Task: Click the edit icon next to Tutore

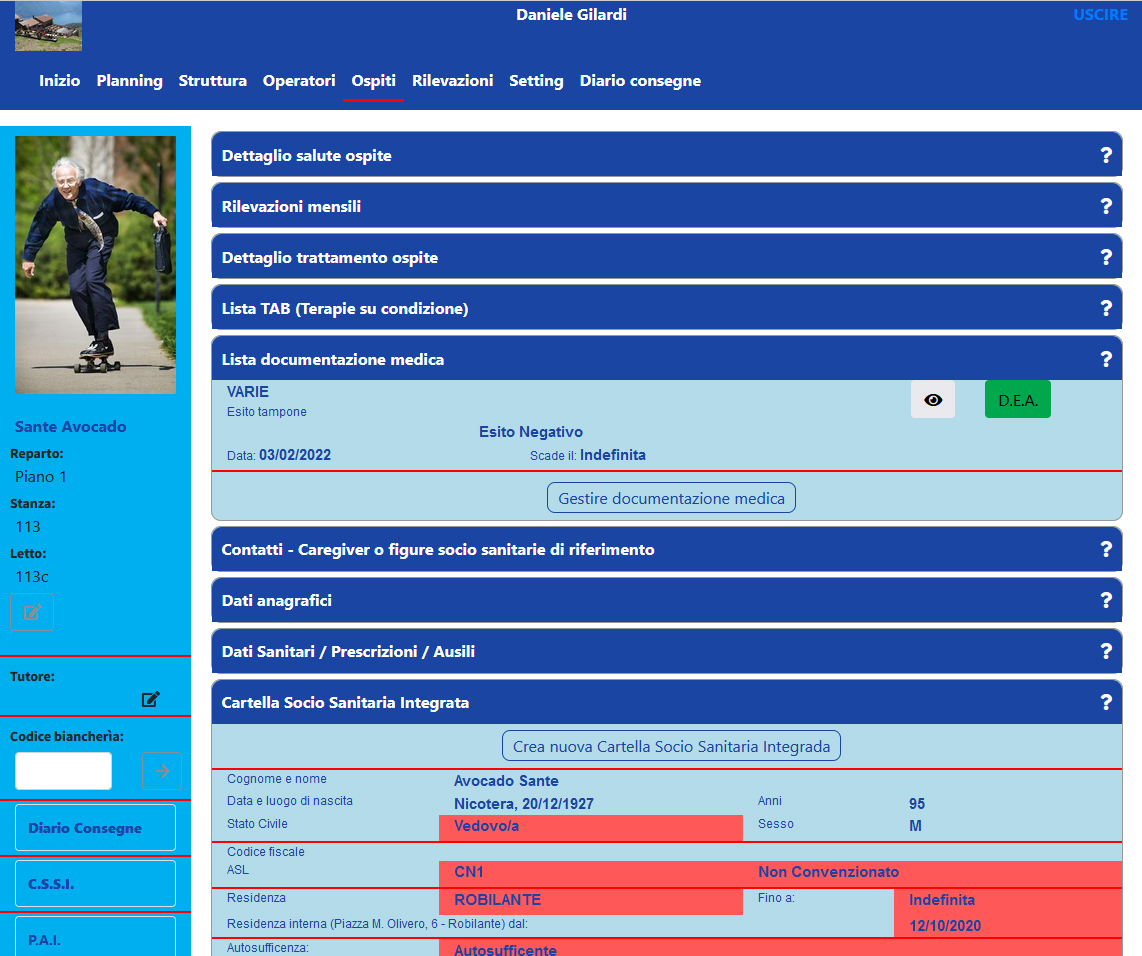Action: point(151,699)
